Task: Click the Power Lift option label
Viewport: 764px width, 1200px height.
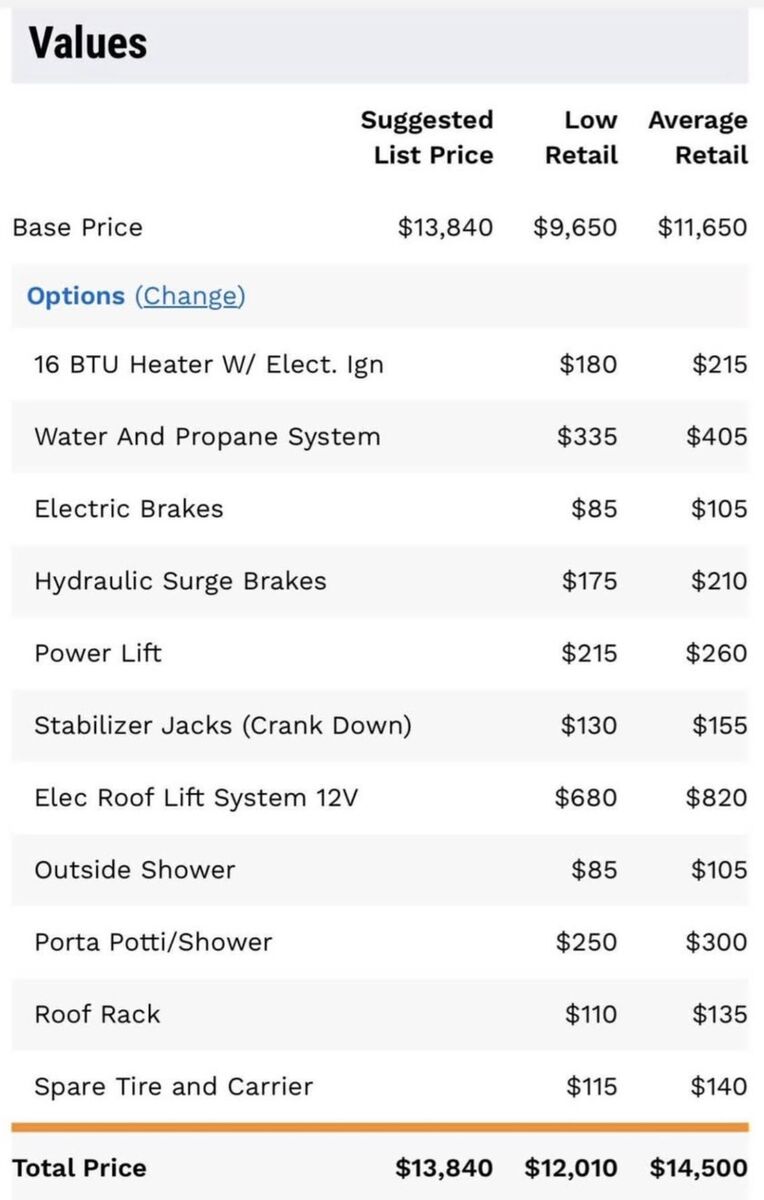Action: (98, 653)
